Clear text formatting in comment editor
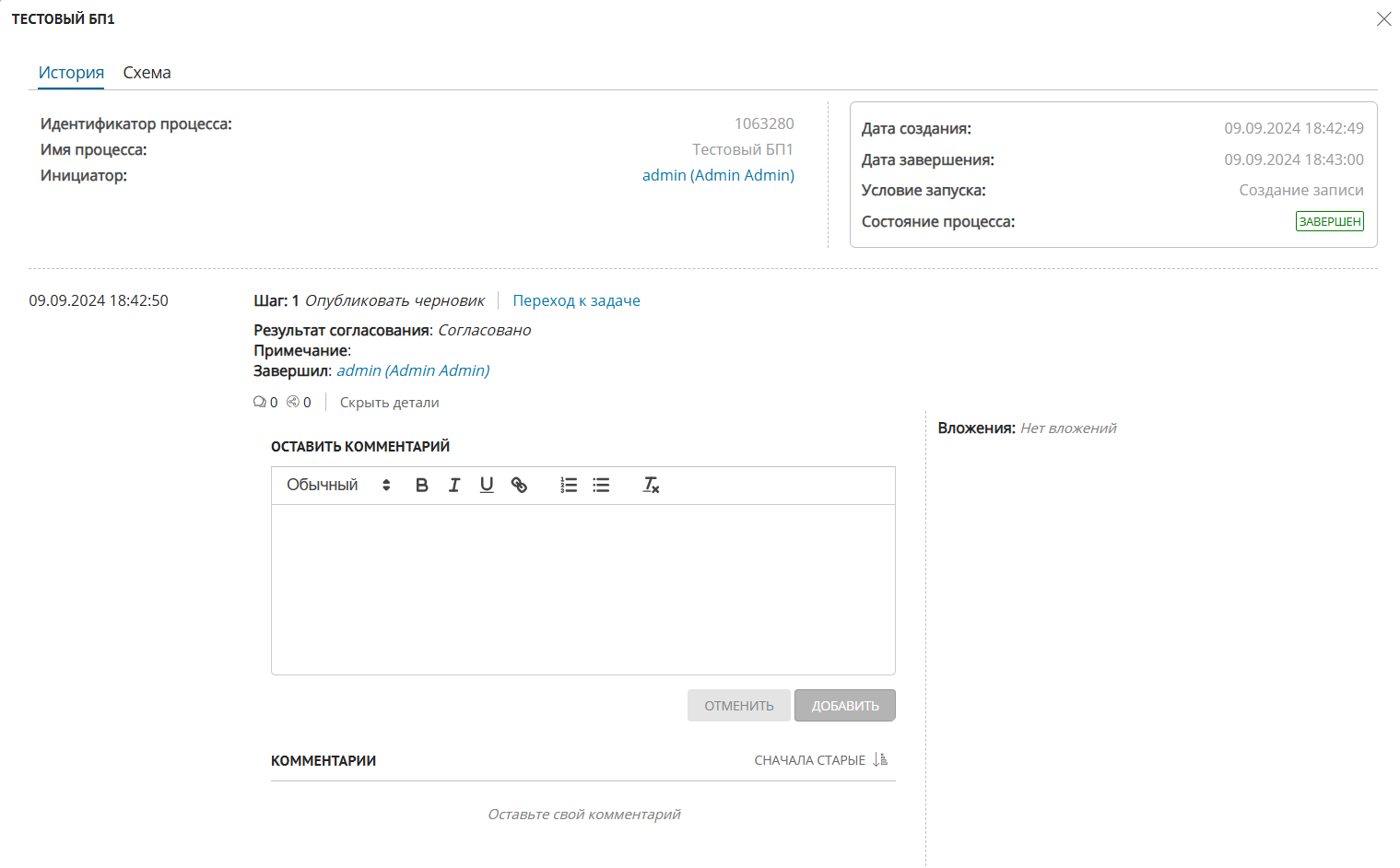Screen dimensions: 1400x868 [x=651, y=486]
